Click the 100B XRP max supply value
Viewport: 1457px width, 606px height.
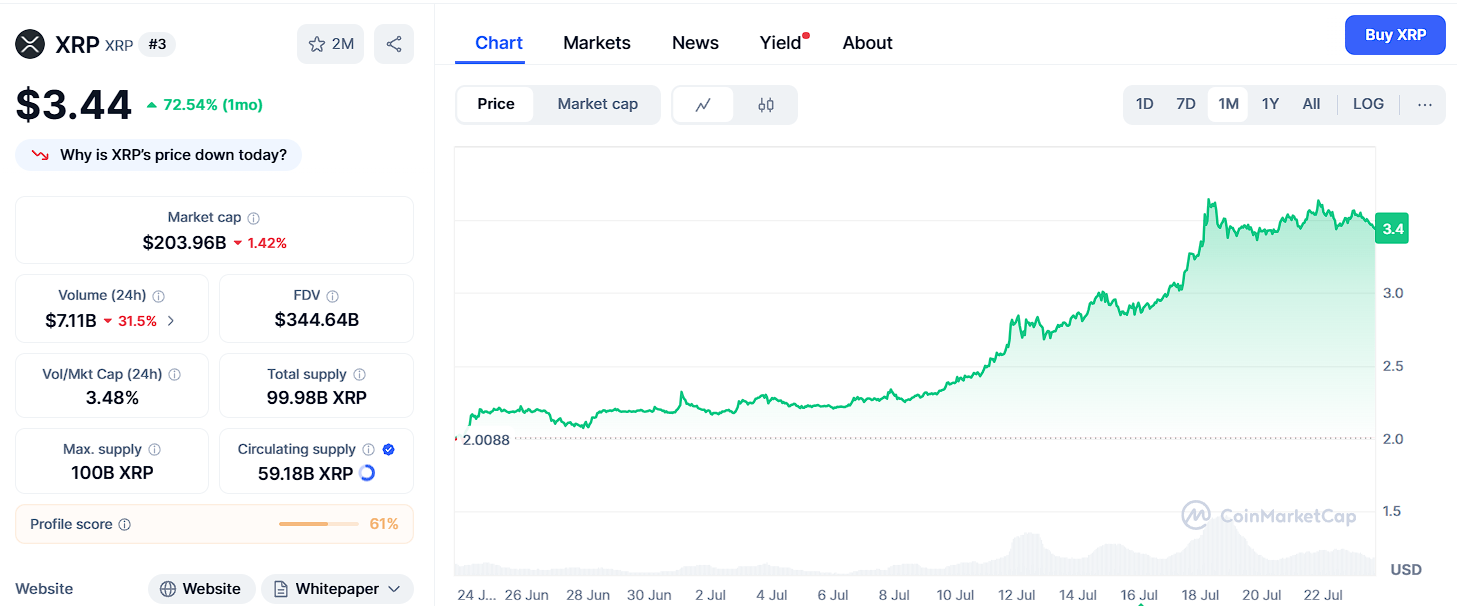pyautogui.click(x=112, y=473)
